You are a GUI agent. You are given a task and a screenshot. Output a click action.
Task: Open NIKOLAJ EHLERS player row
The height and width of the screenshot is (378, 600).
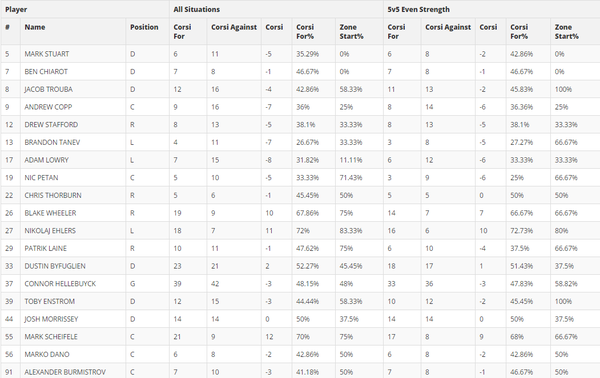[x=300, y=231]
